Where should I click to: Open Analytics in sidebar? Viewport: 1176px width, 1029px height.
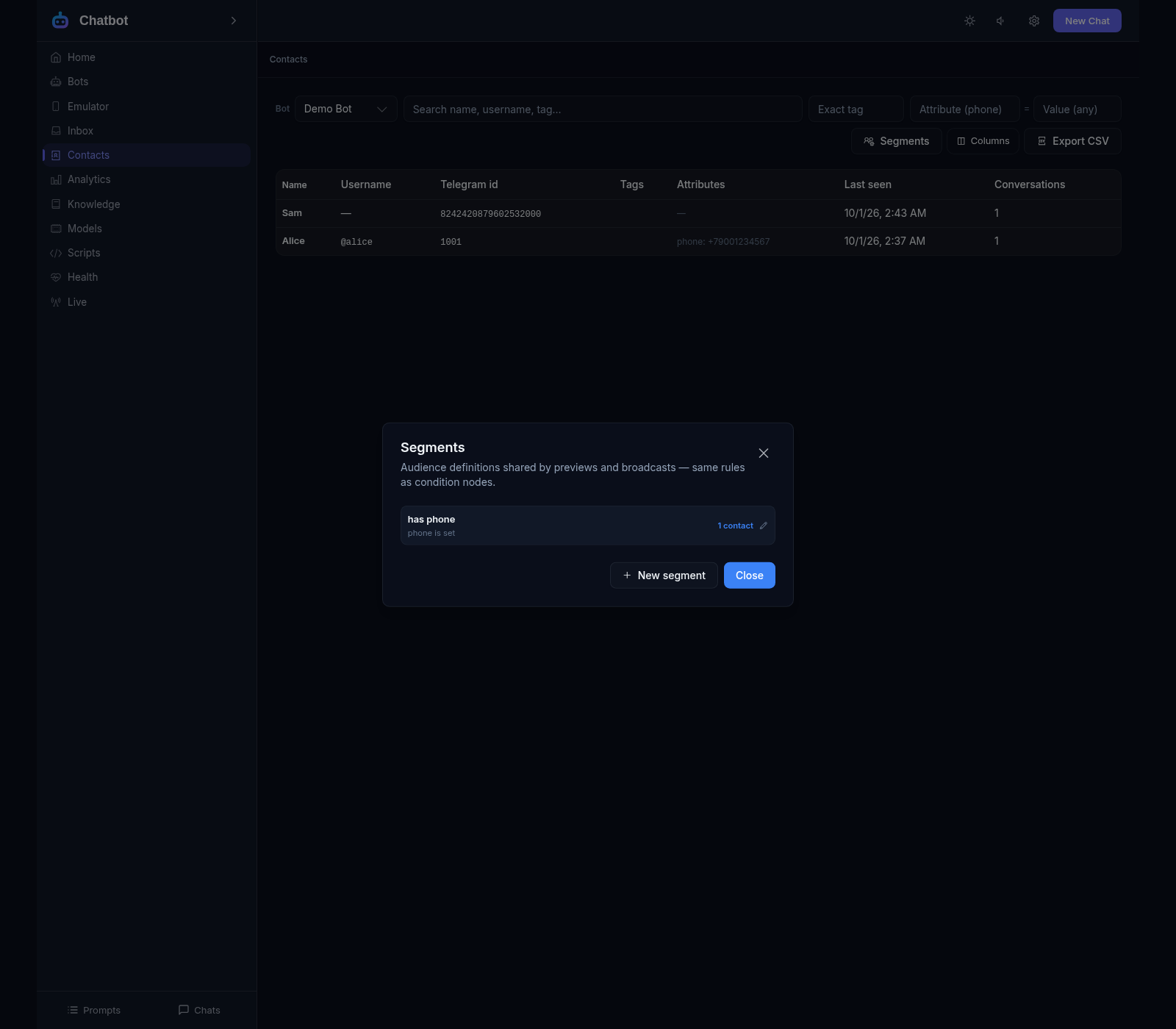tap(146, 179)
